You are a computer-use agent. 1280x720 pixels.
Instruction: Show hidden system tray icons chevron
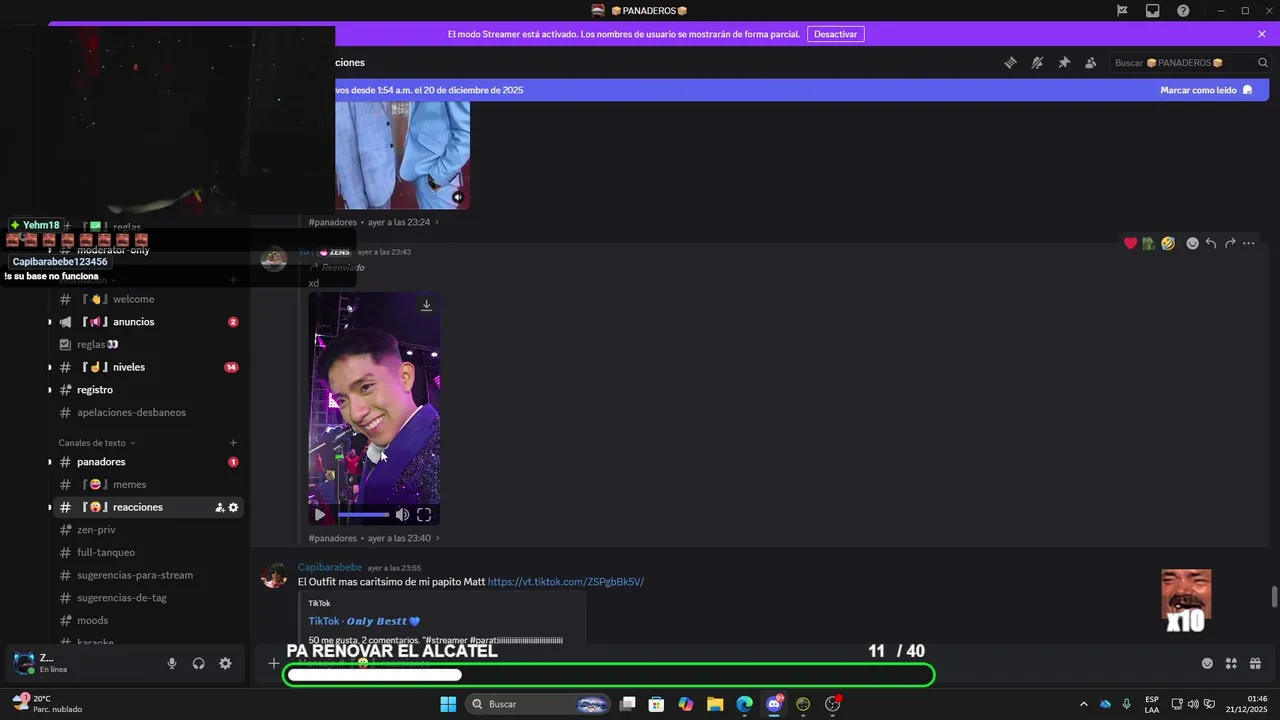point(1083,704)
